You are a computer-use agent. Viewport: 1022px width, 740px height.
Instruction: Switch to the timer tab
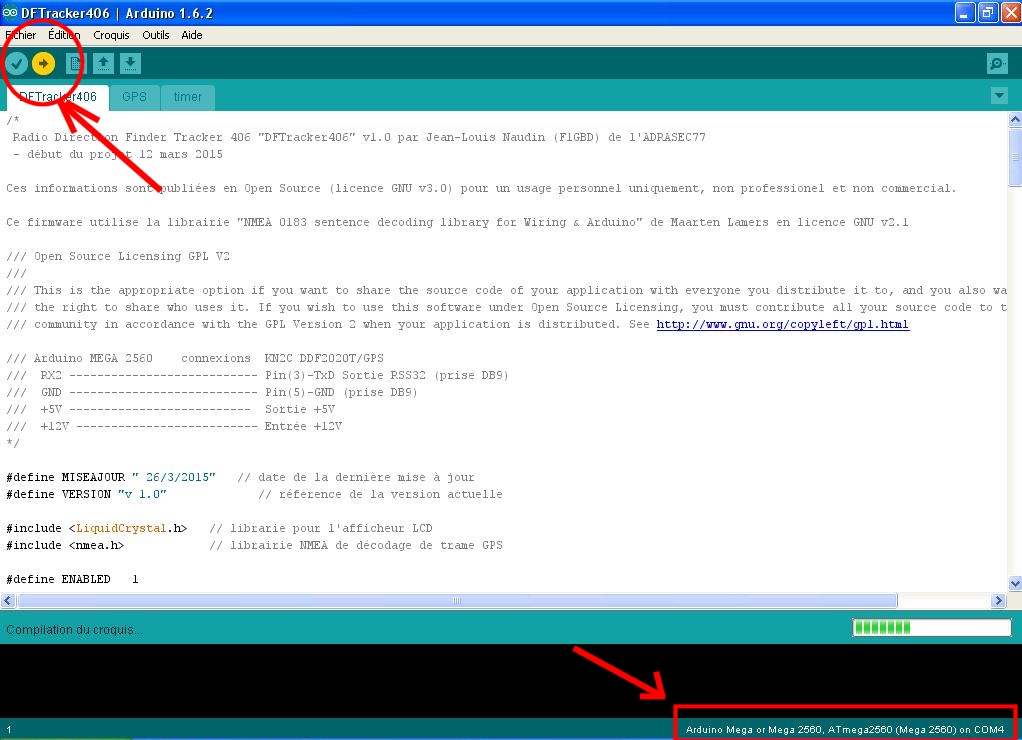[188, 97]
